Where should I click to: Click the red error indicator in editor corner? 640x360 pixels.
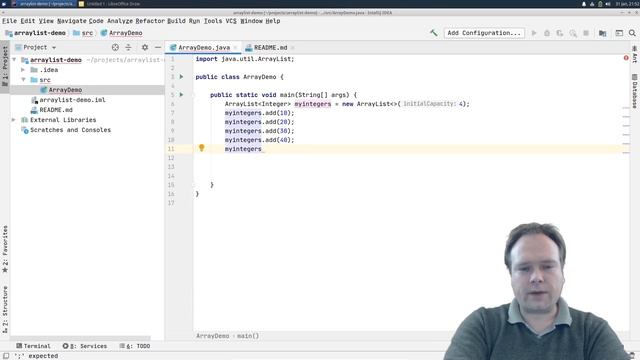(626, 58)
